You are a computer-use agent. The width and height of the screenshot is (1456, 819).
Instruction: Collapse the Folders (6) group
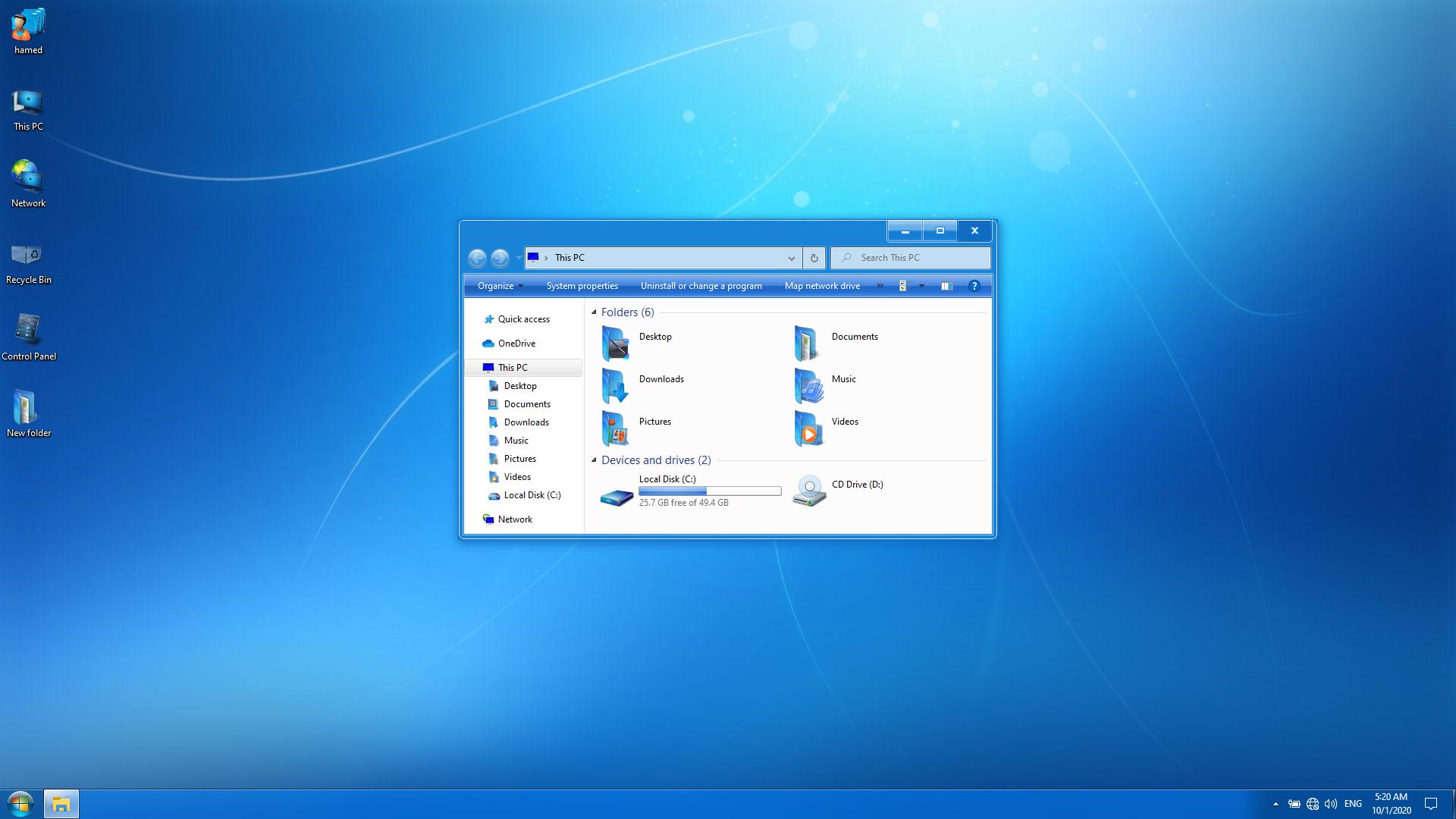click(594, 312)
